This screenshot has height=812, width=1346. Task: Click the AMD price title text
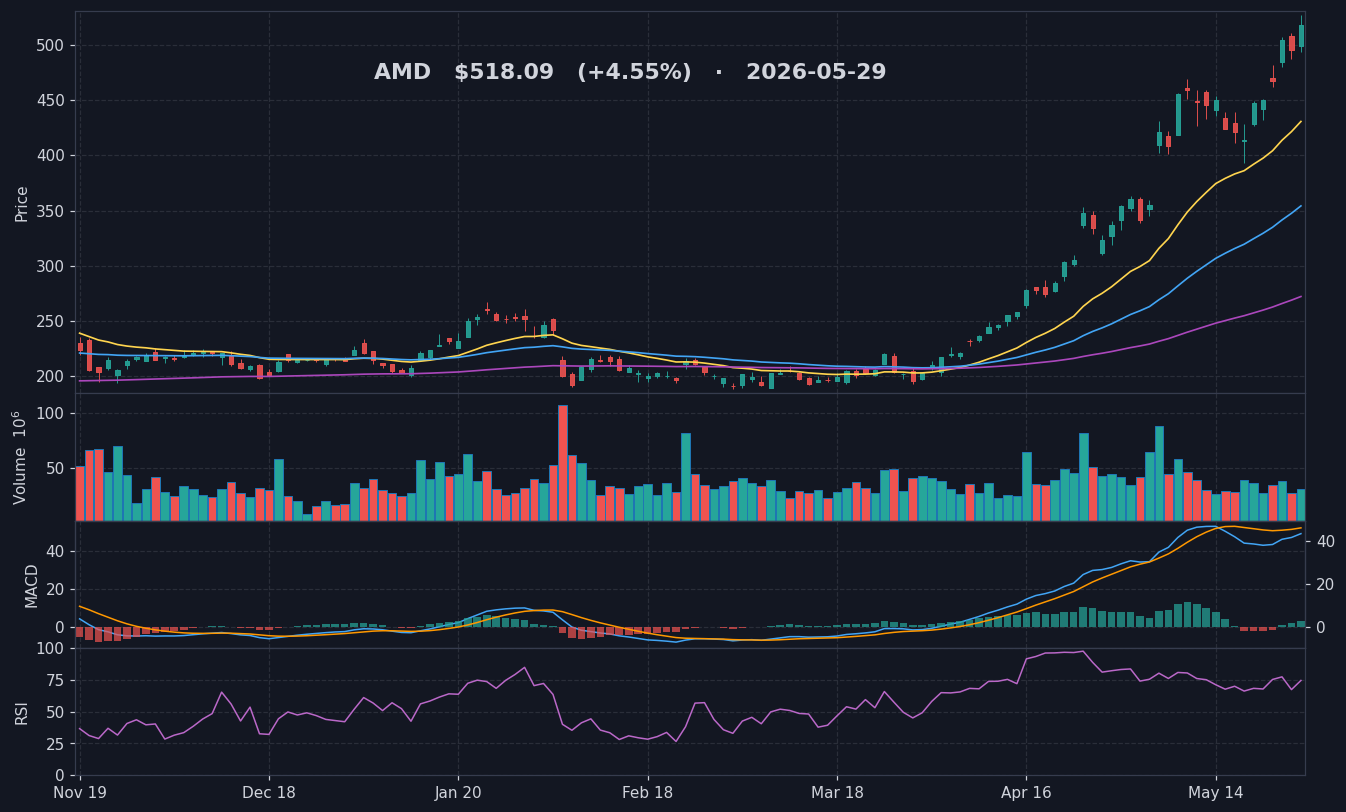pos(630,73)
